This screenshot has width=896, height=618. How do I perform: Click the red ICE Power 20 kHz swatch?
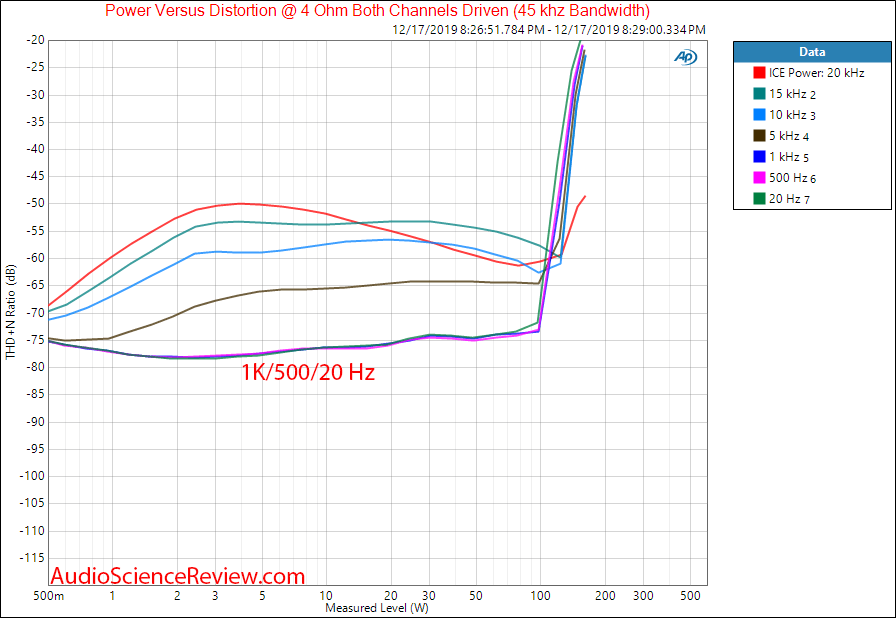[x=757, y=73]
